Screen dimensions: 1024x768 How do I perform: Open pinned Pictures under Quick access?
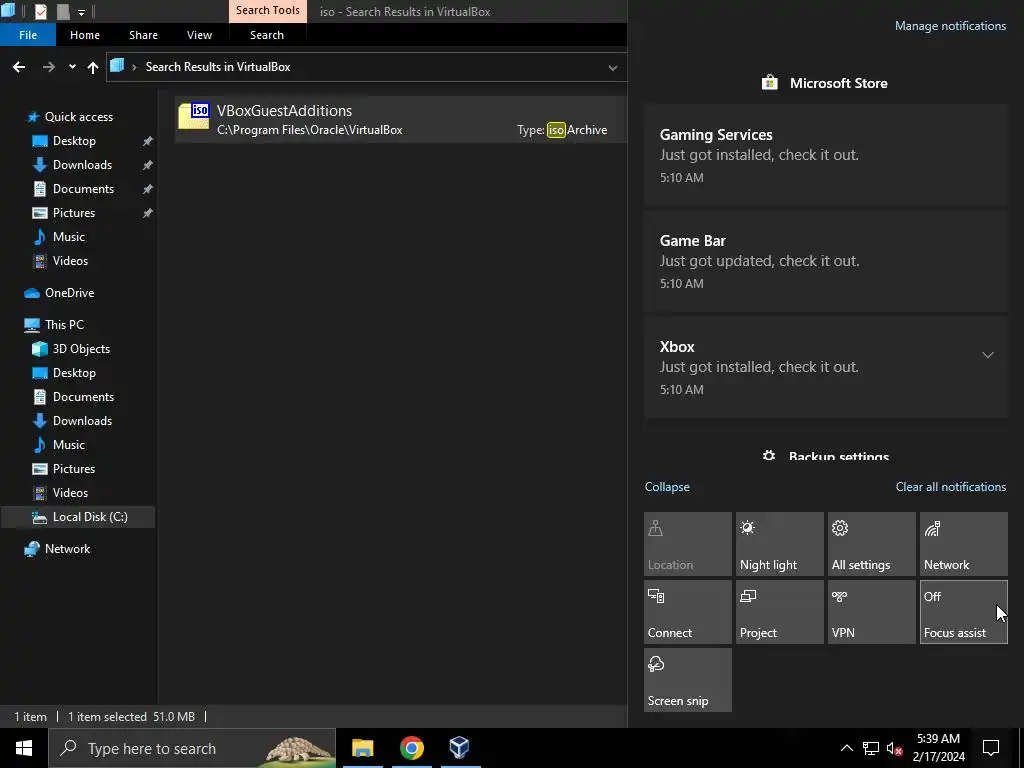73,213
